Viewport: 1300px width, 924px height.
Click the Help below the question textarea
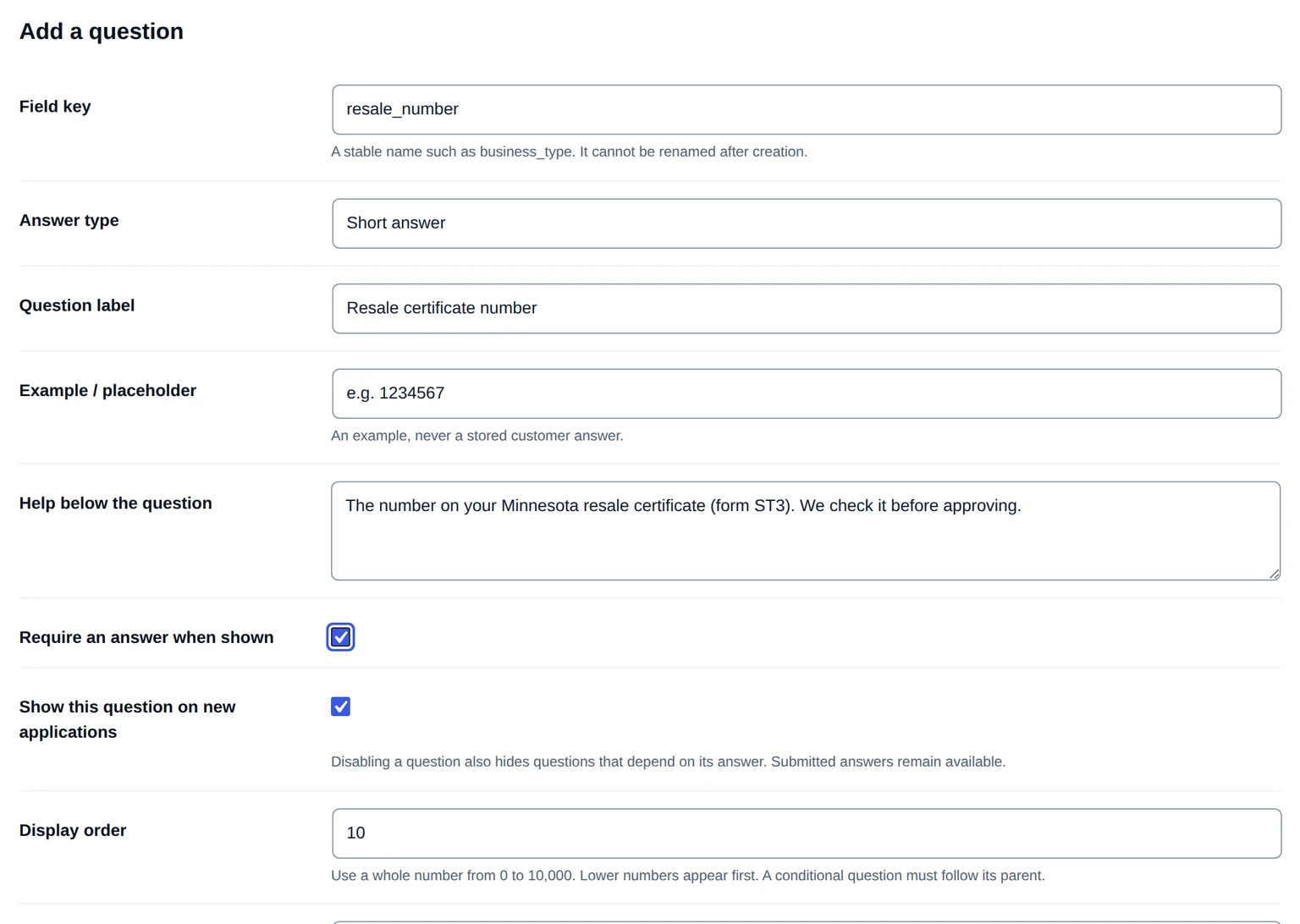click(x=806, y=531)
